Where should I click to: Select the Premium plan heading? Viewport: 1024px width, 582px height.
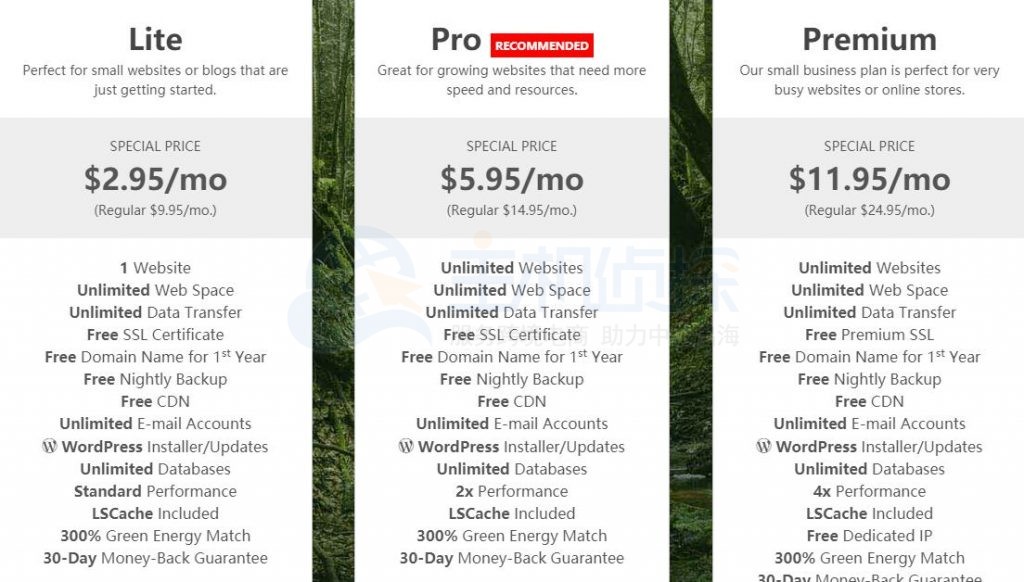(869, 40)
